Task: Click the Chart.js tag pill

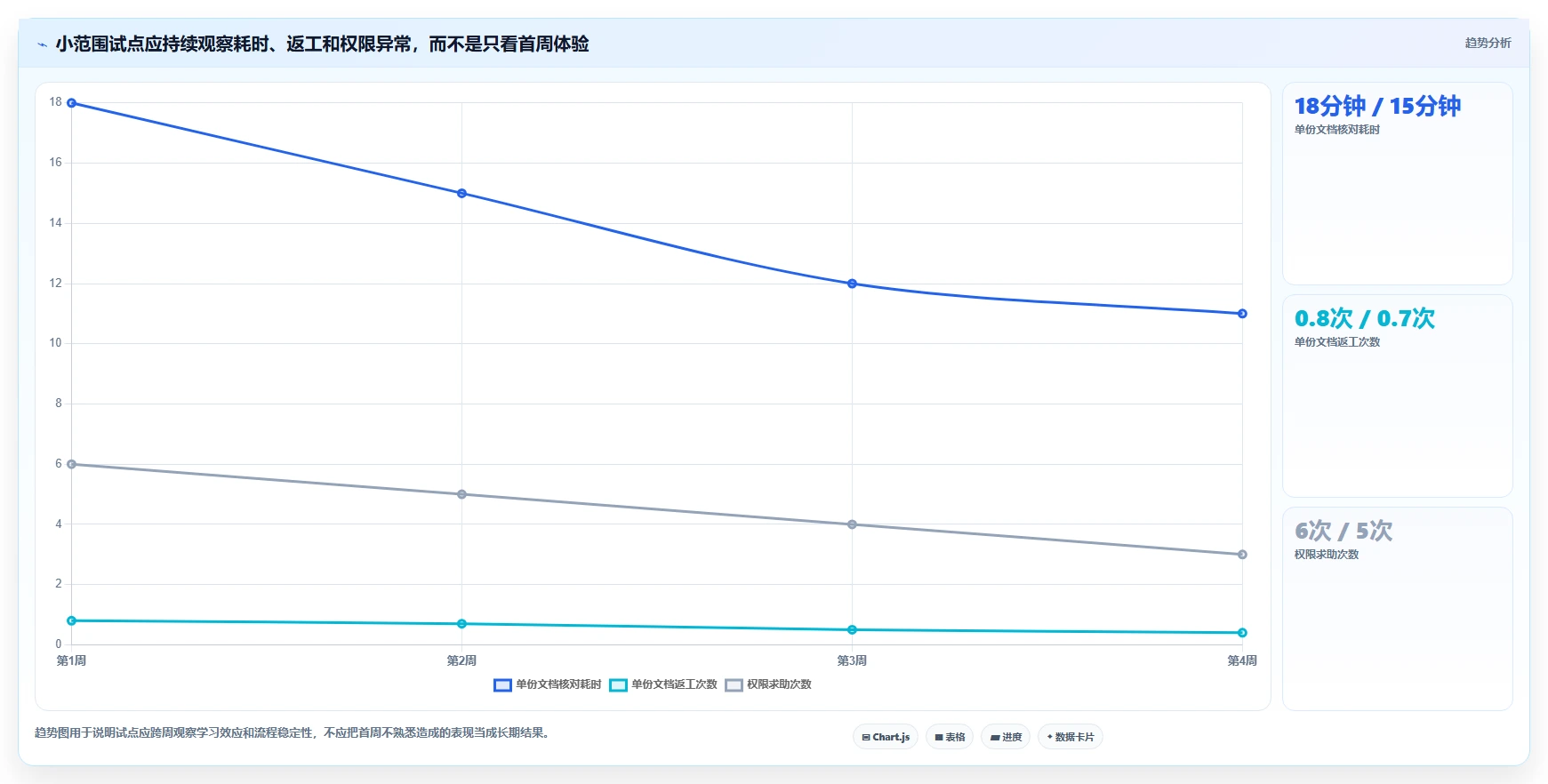Action: (886, 737)
